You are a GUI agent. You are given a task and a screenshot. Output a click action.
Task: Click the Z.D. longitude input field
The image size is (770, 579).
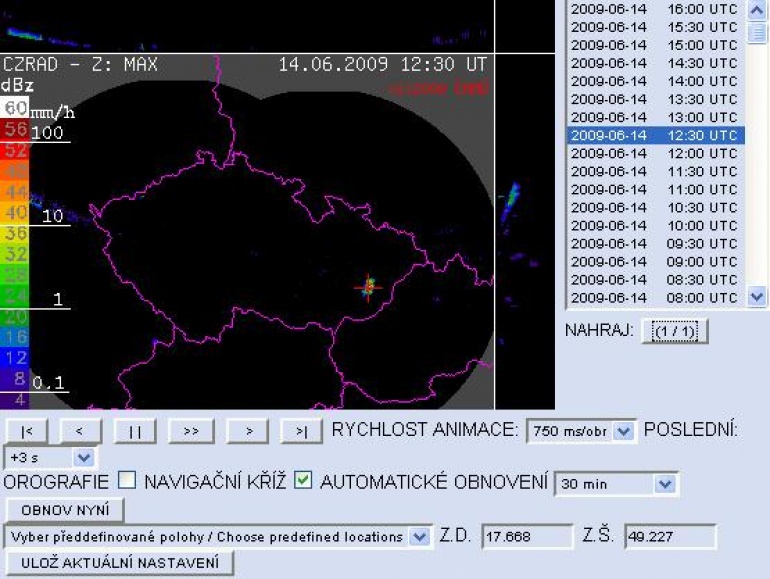[x=527, y=536]
